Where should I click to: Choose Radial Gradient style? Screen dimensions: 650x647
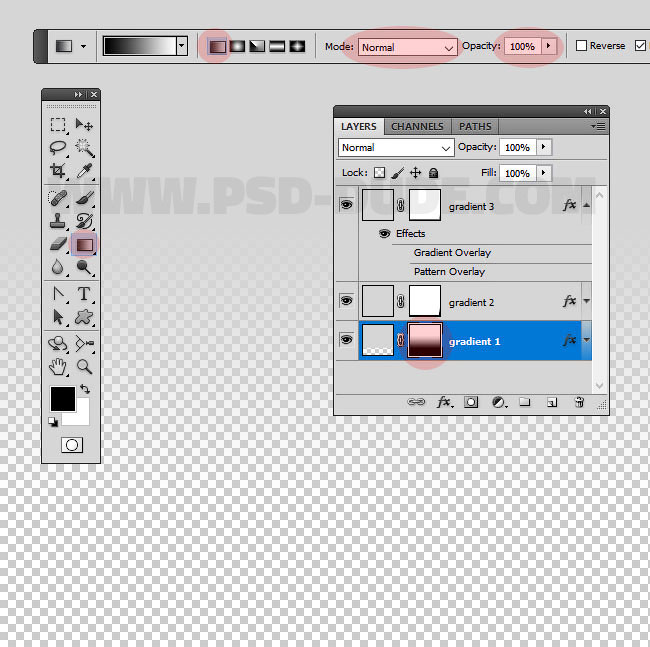click(237, 46)
